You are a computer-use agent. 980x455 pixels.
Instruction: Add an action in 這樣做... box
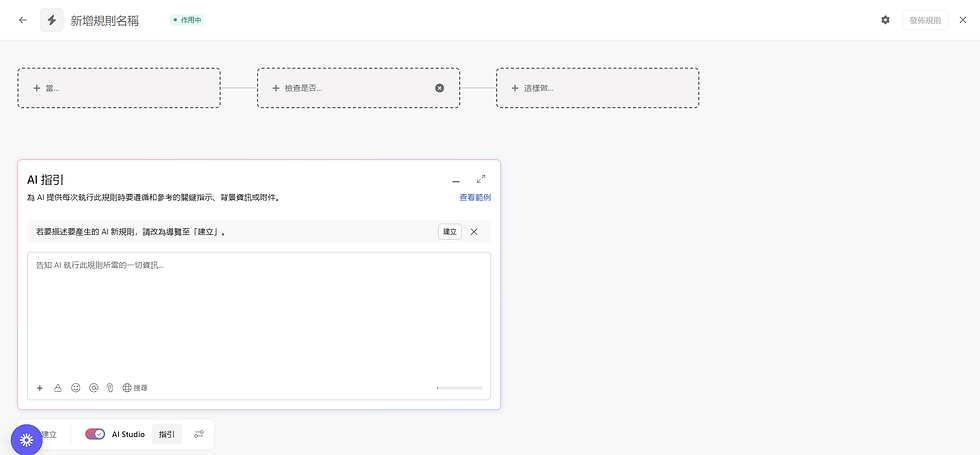597,88
